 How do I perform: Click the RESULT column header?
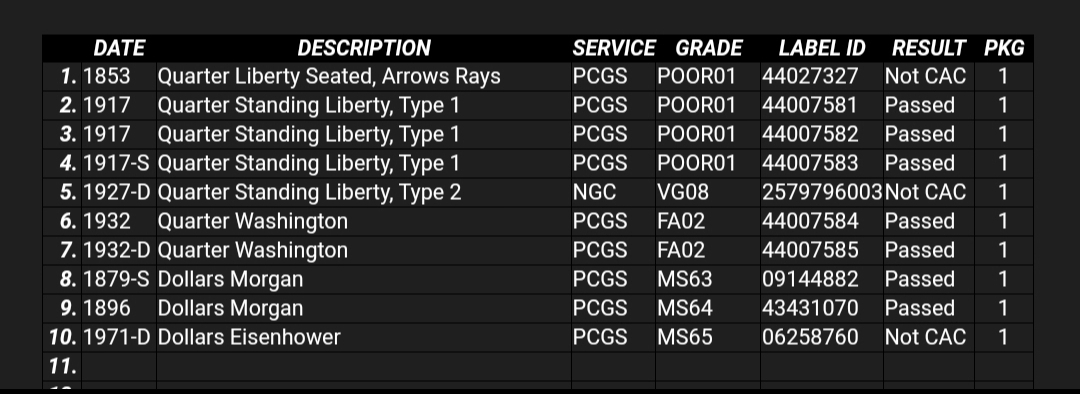(928, 48)
